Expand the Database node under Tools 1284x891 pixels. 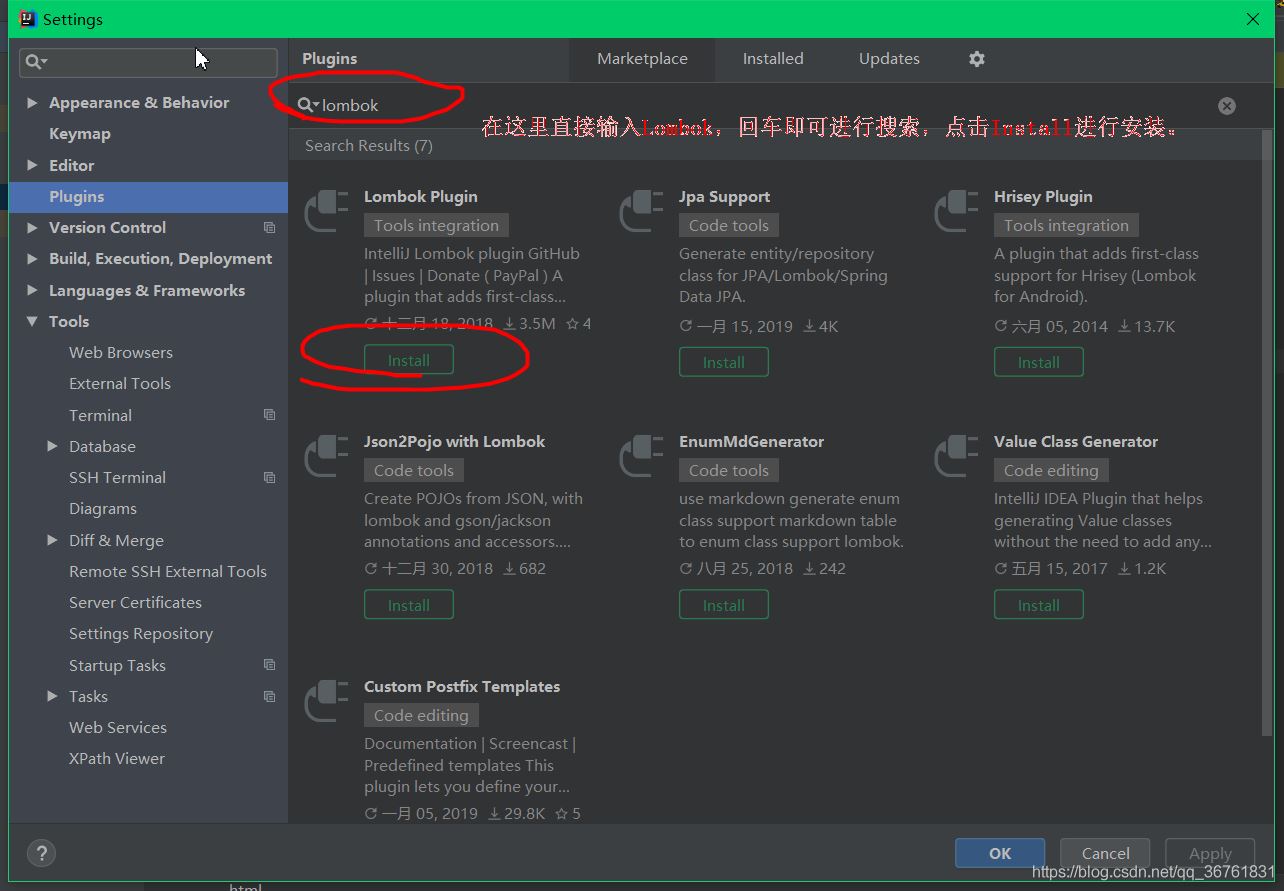click(53, 447)
